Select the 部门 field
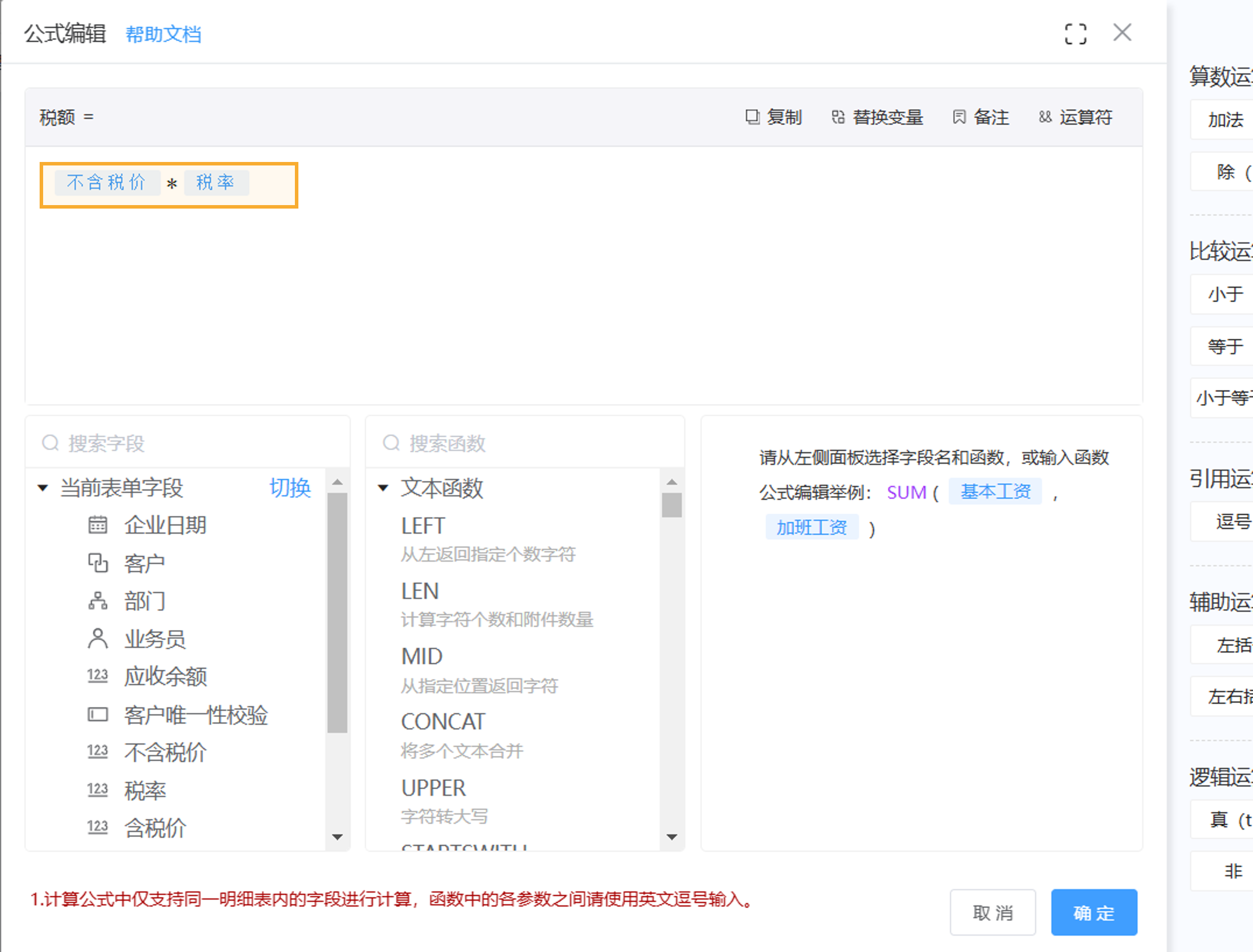 coord(145,601)
